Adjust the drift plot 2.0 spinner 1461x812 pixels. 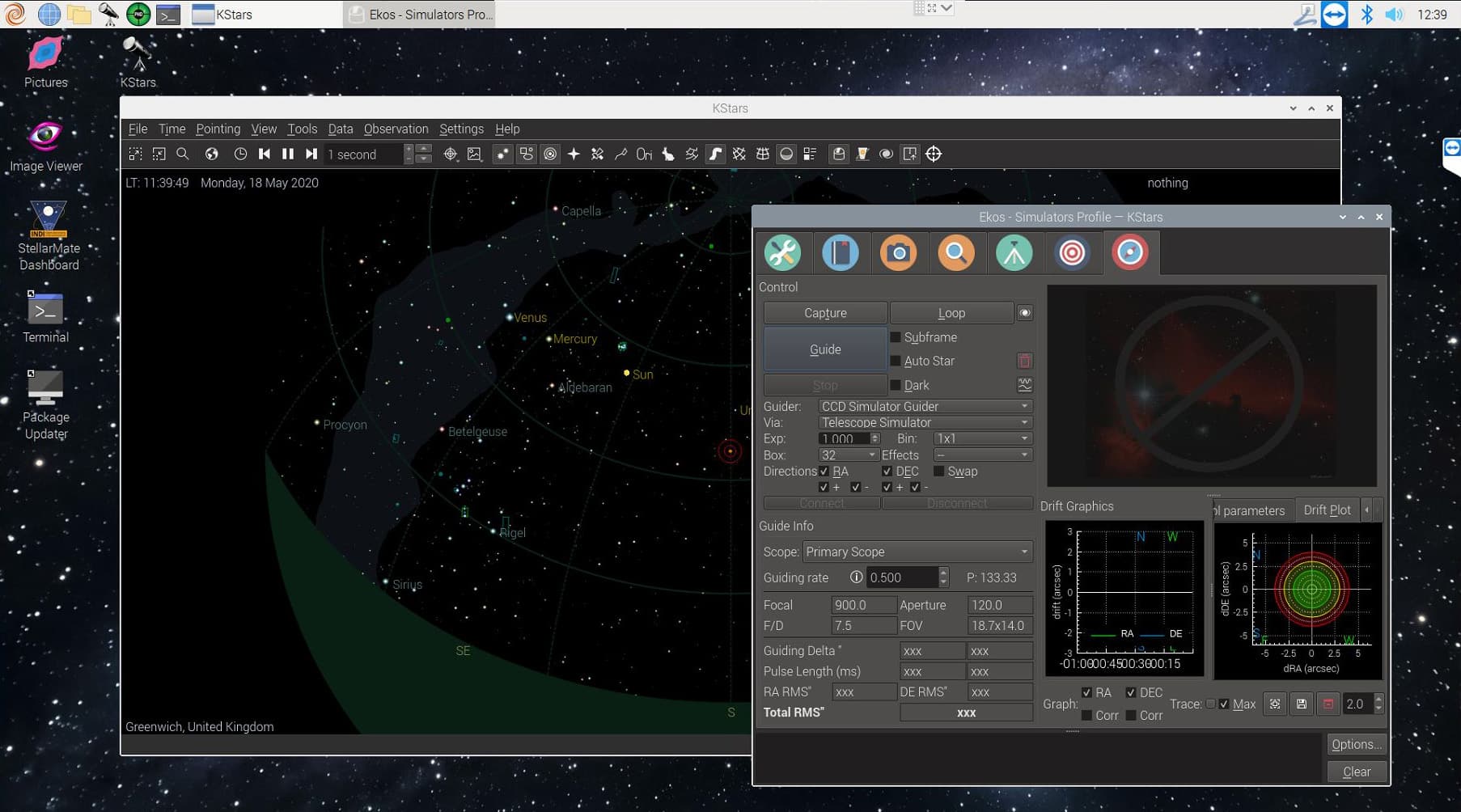click(1378, 704)
